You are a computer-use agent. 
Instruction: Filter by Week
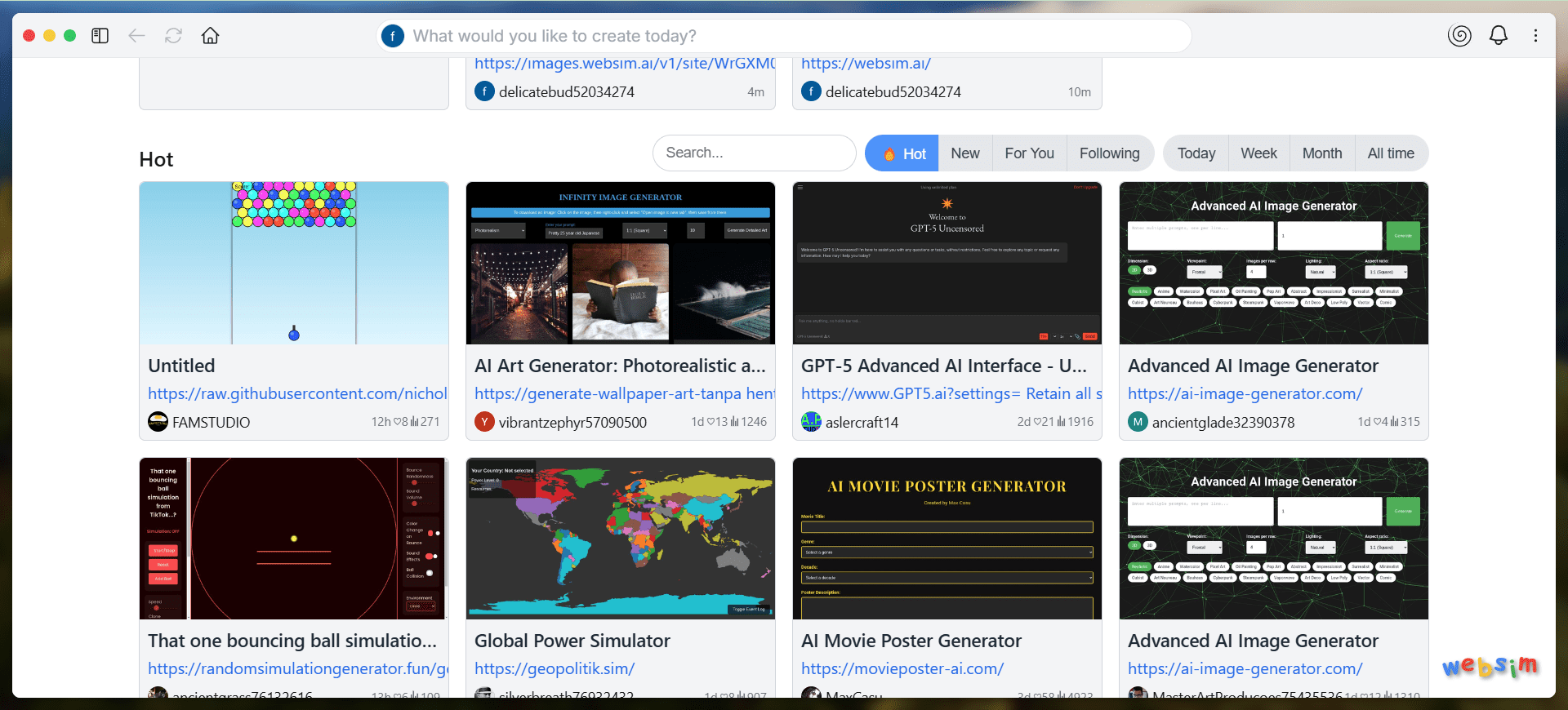1258,153
